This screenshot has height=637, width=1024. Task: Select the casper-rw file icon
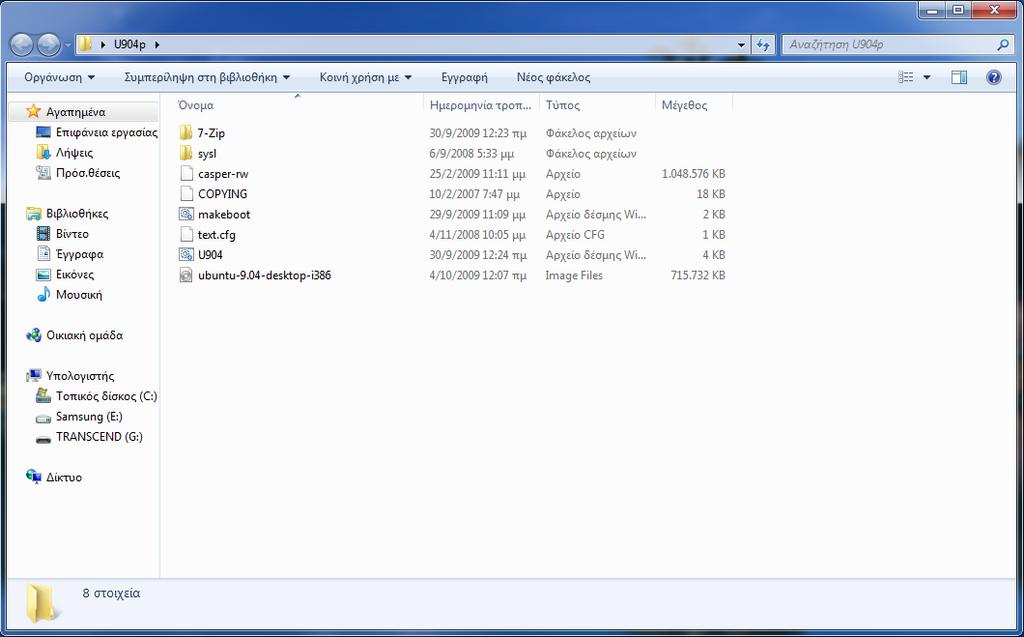[186, 174]
